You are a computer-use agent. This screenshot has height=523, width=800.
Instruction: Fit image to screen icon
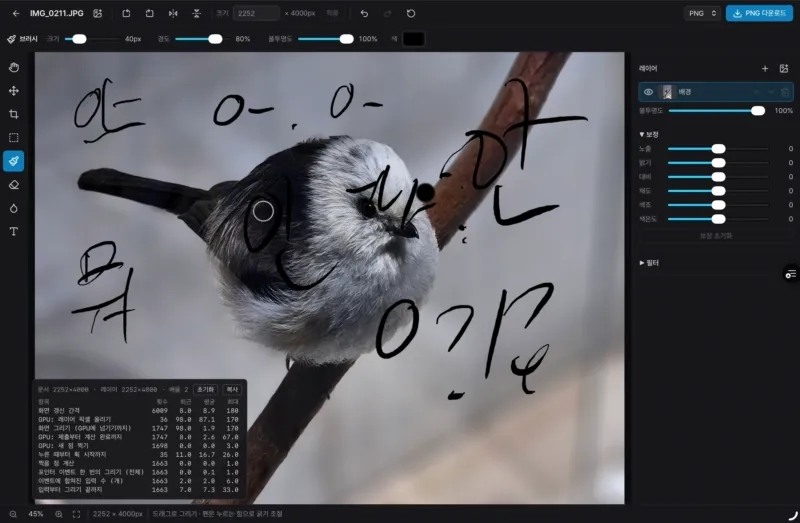coord(77,514)
